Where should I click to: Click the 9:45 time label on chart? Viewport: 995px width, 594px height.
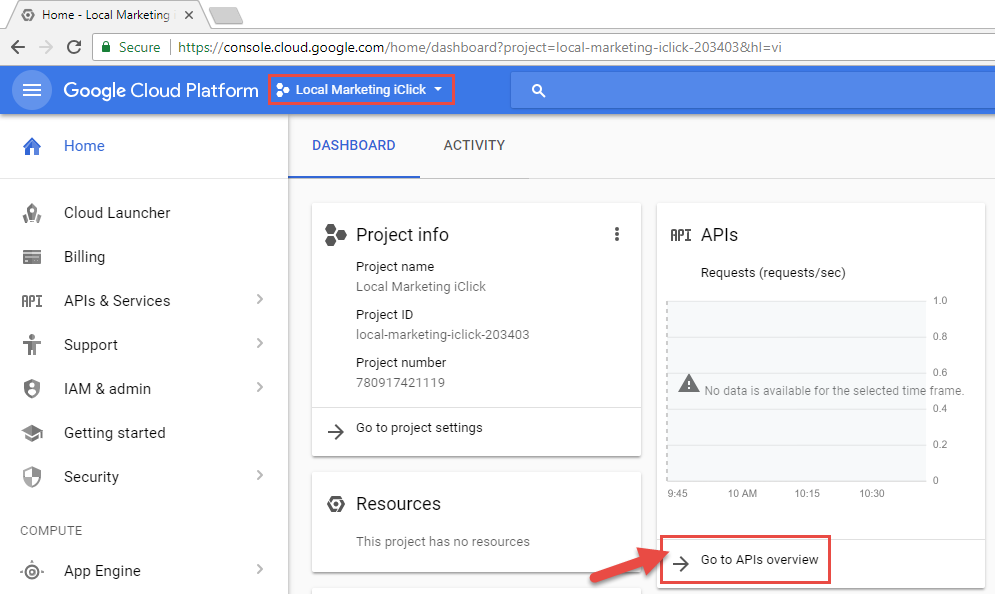[677, 494]
